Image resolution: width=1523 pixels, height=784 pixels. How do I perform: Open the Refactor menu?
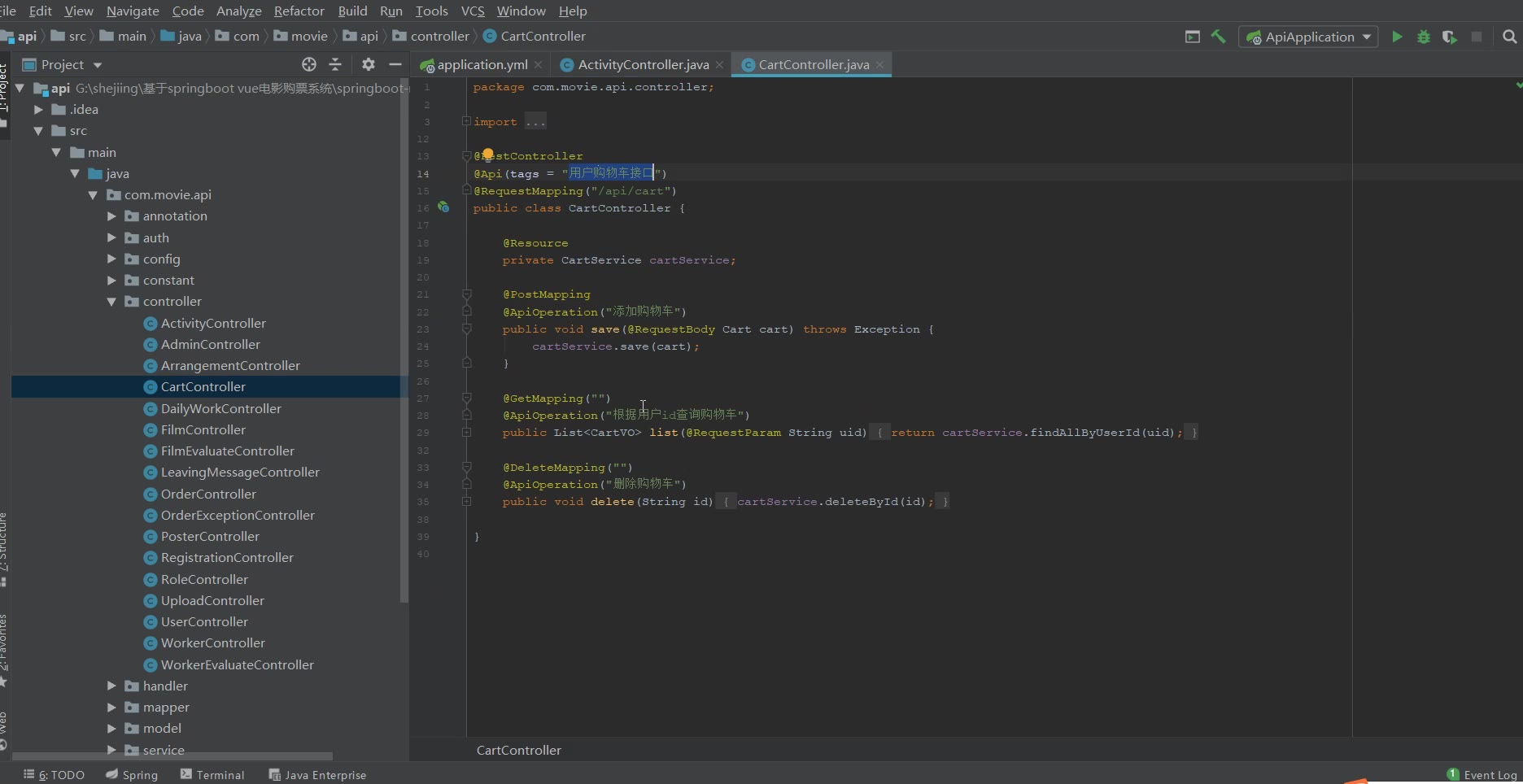(x=299, y=11)
